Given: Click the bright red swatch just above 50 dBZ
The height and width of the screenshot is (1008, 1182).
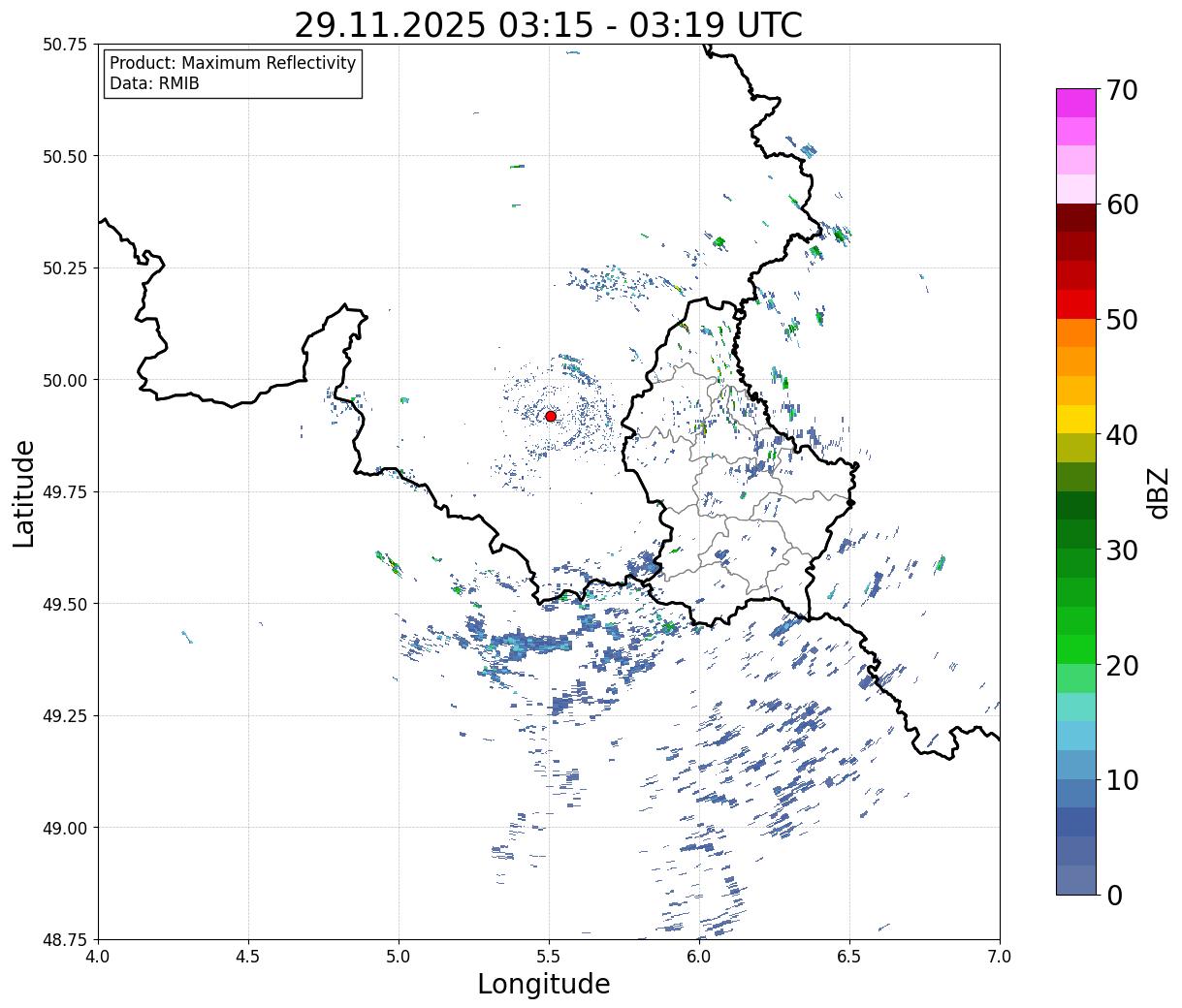Looking at the screenshot, I should coord(1076,304).
